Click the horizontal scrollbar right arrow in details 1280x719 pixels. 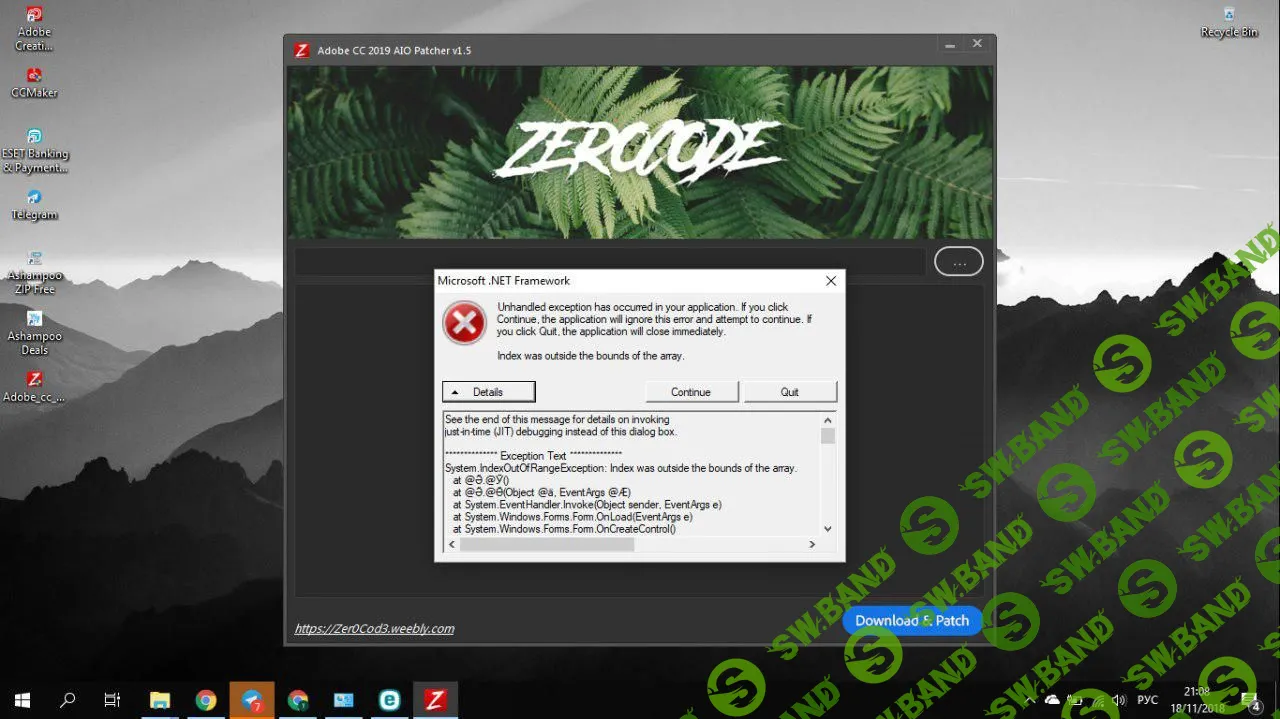click(812, 545)
